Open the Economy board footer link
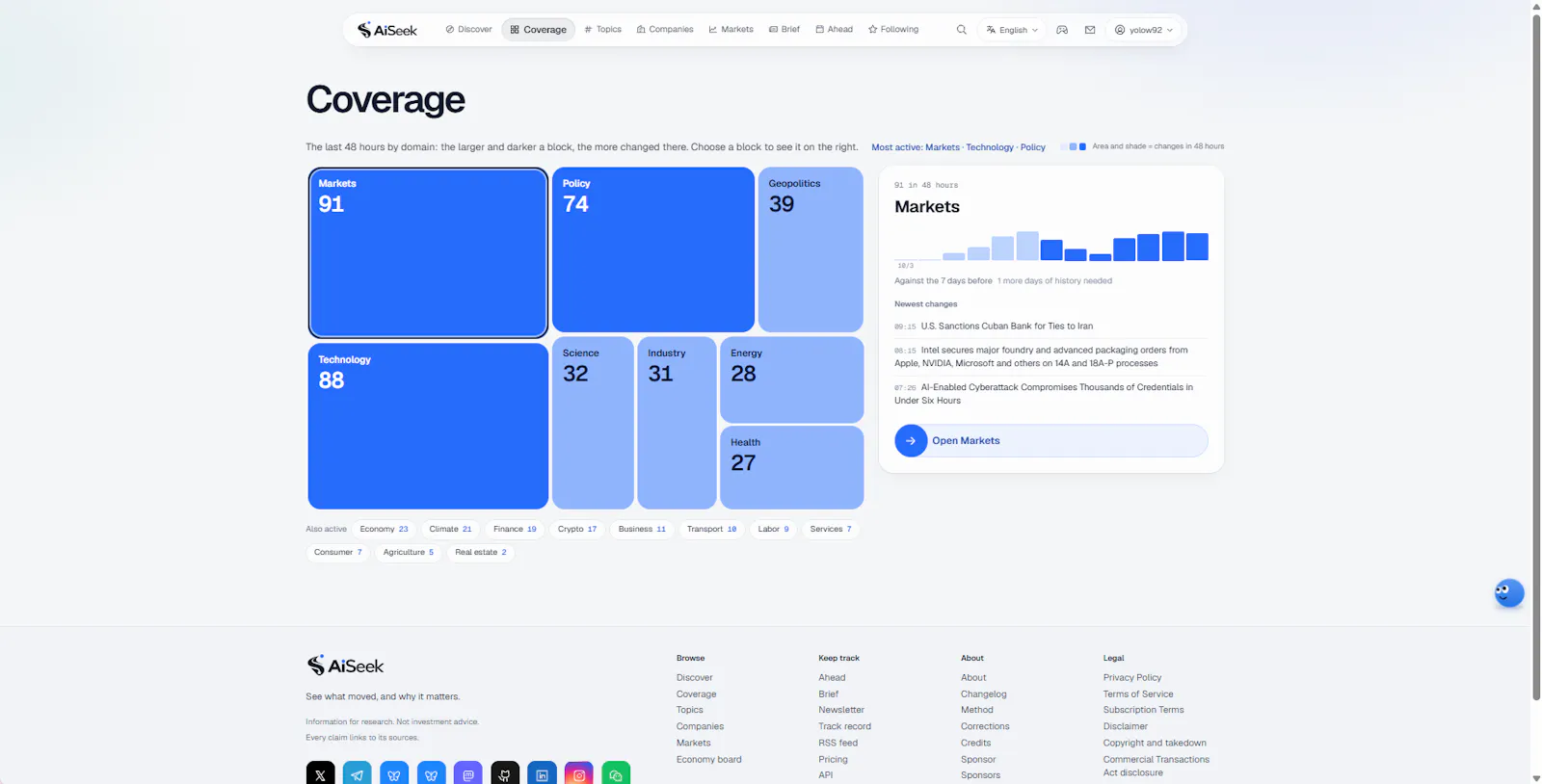Image resolution: width=1542 pixels, height=784 pixels. point(708,759)
